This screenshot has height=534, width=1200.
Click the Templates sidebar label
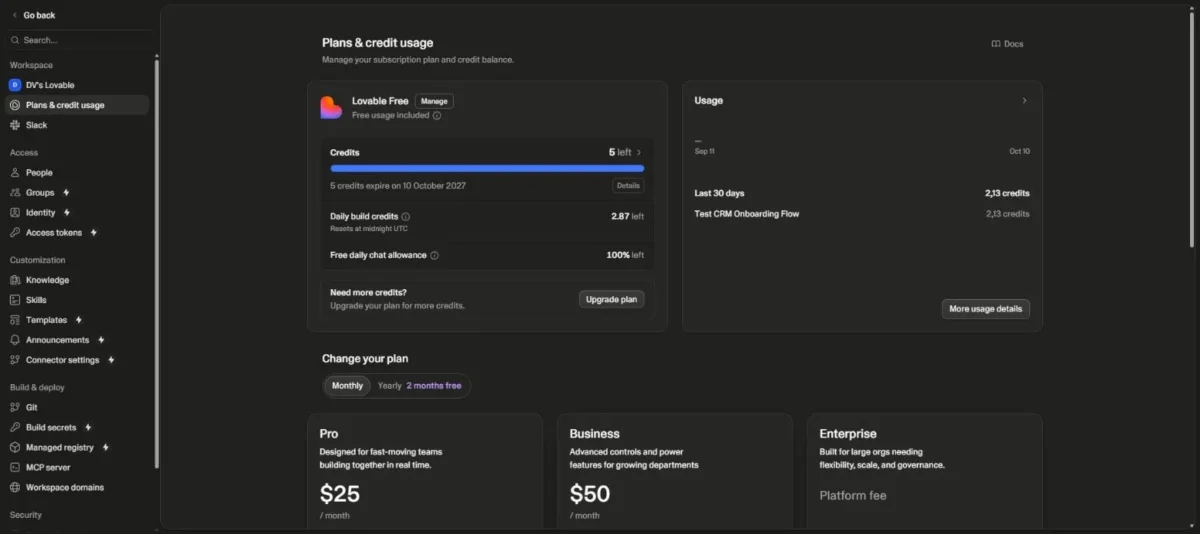[46, 320]
